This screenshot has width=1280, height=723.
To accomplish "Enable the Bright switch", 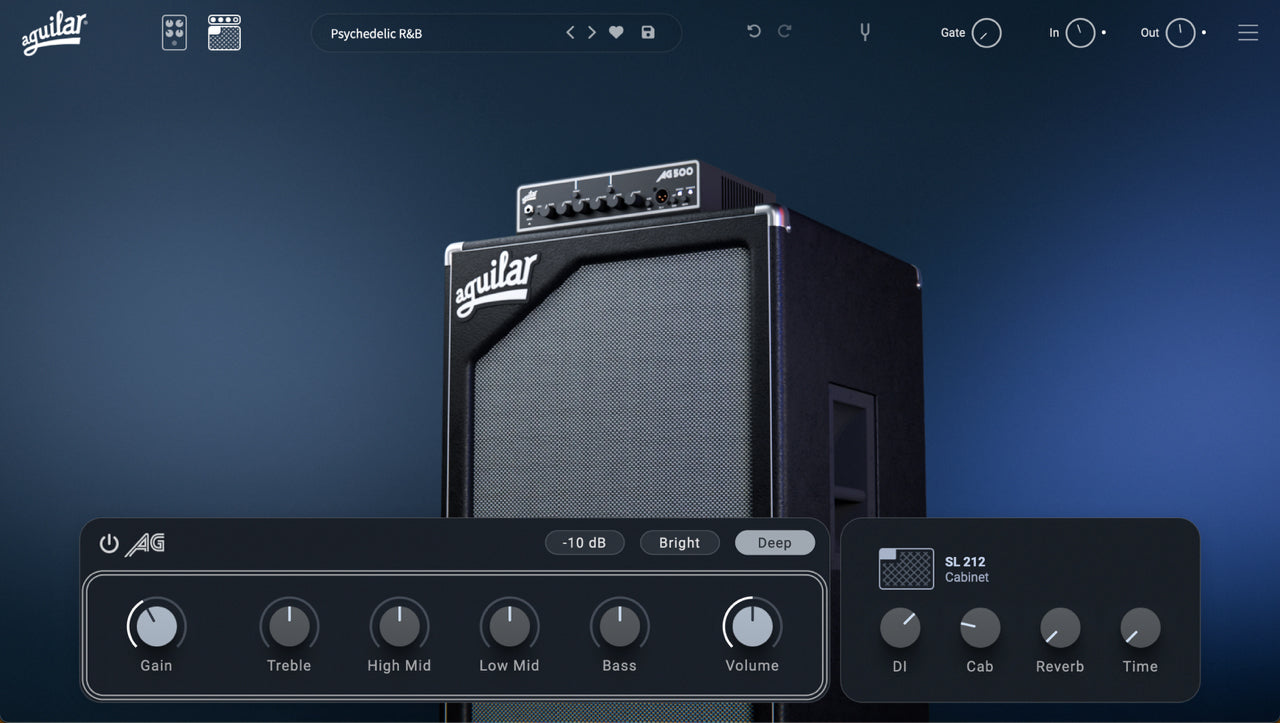I will 679,542.
